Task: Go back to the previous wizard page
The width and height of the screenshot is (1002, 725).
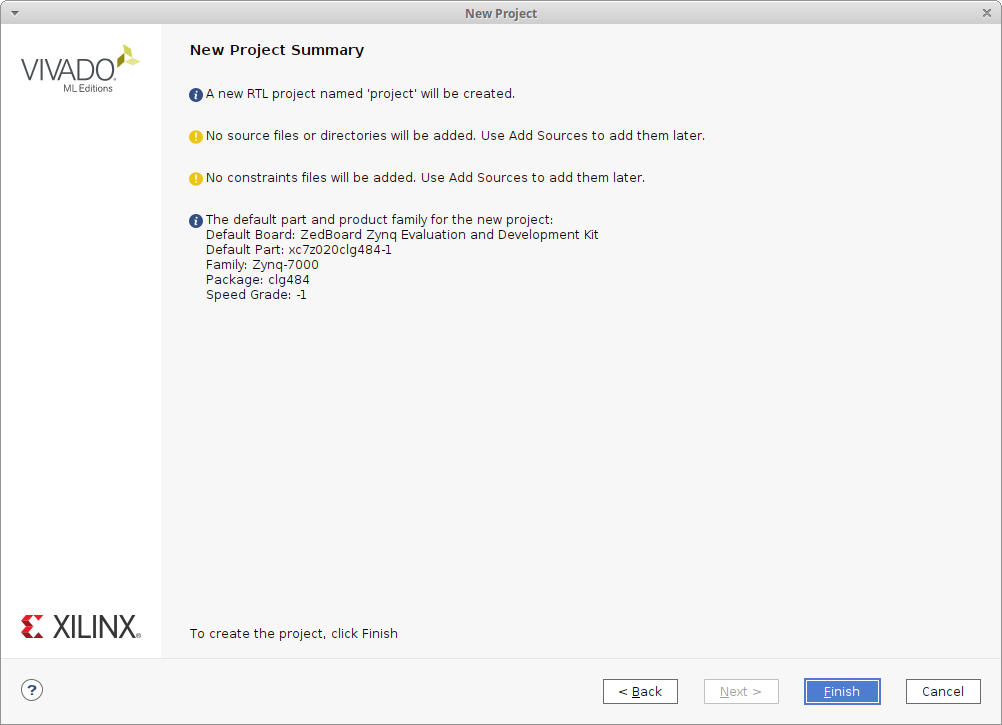Action: (x=640, y=691)
